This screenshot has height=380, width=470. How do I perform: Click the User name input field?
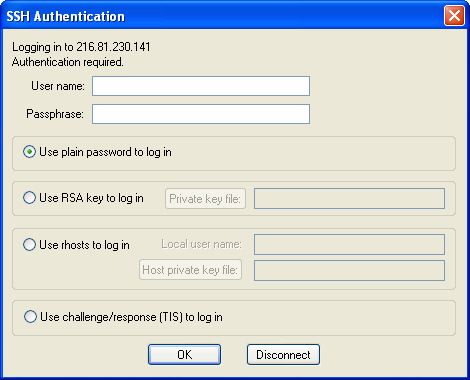click(x=201, y=86)
